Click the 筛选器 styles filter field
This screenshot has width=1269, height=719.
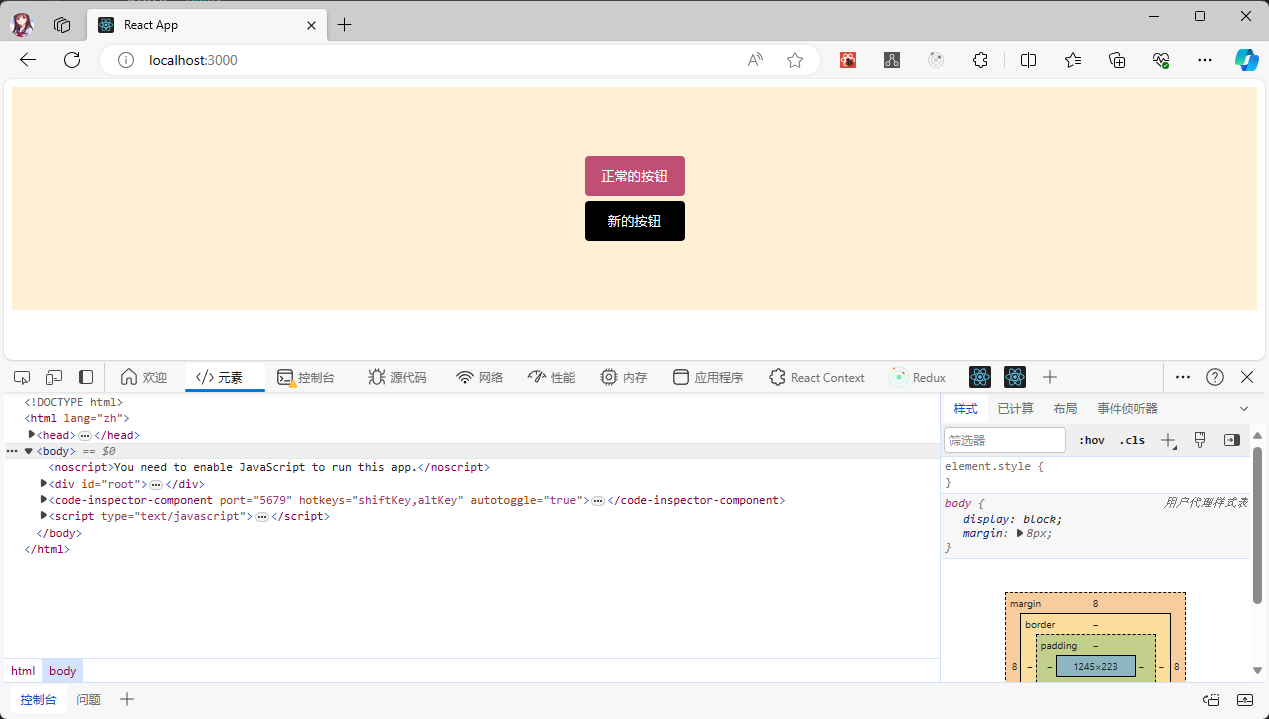[1004, 440]
